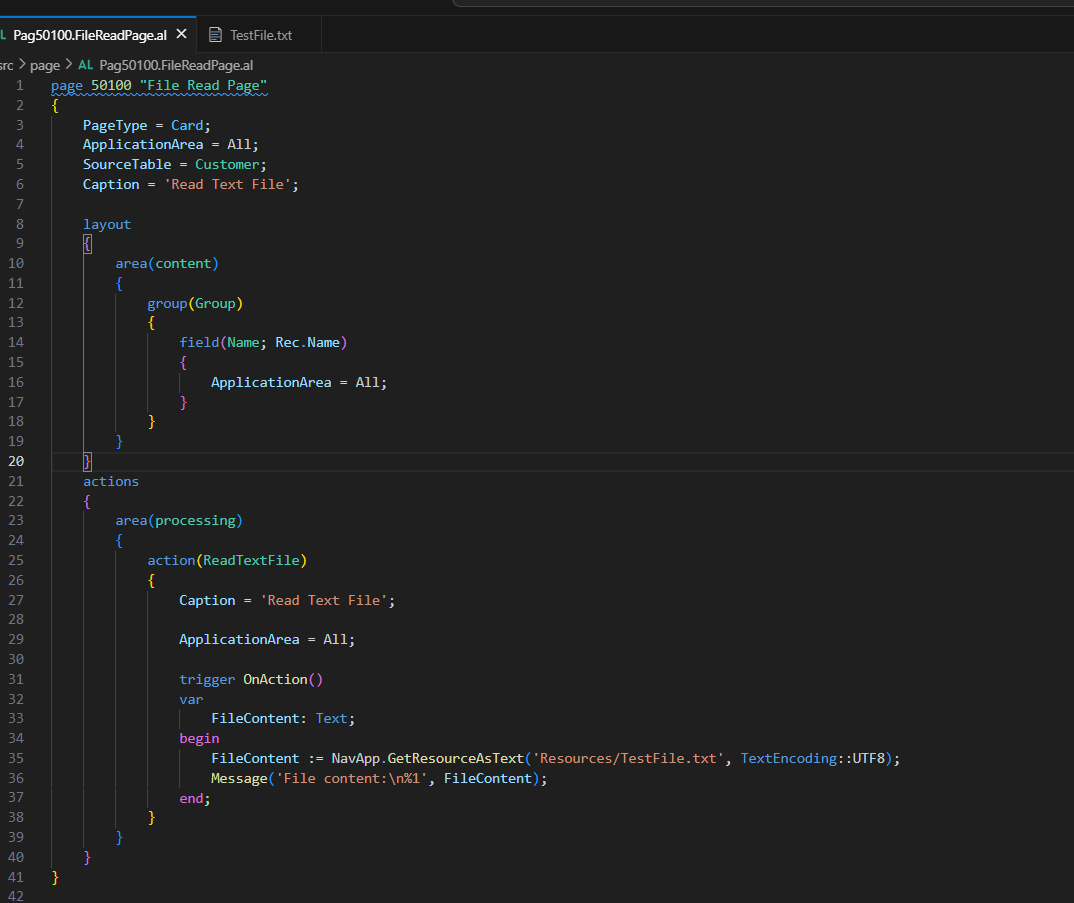The image size is (1074, 903).
Task: Click the TextEncoding keyword on line 35
Action: tap(788, 758)
